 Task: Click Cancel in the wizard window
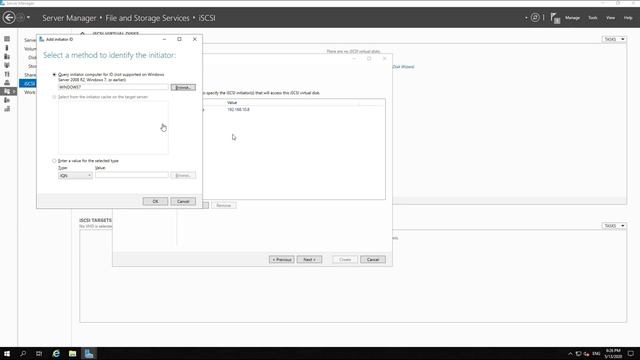point(373,260)
